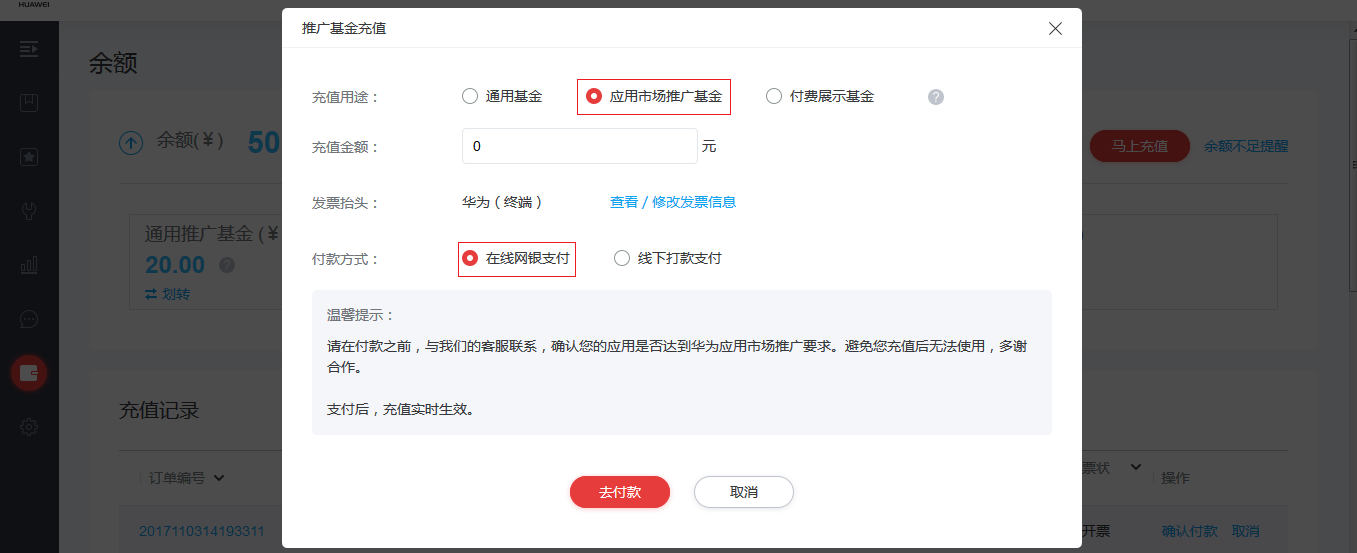Open order 2017110314193311 link

pyautogui.click(x=201, y=531)
